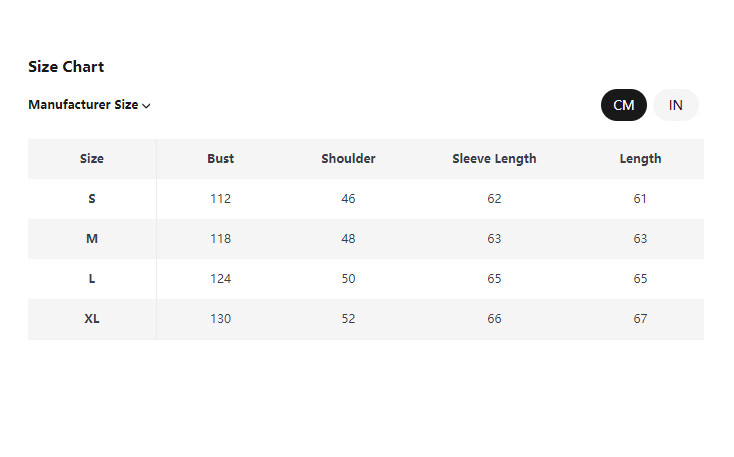
Task: Select the XL size row label
Action: (92, 319)
